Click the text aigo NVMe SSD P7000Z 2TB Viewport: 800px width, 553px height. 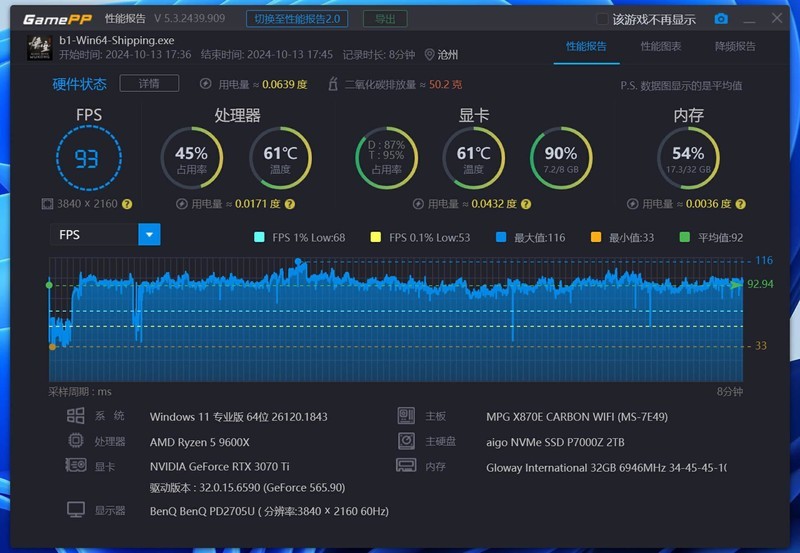[x=555, y=442]
